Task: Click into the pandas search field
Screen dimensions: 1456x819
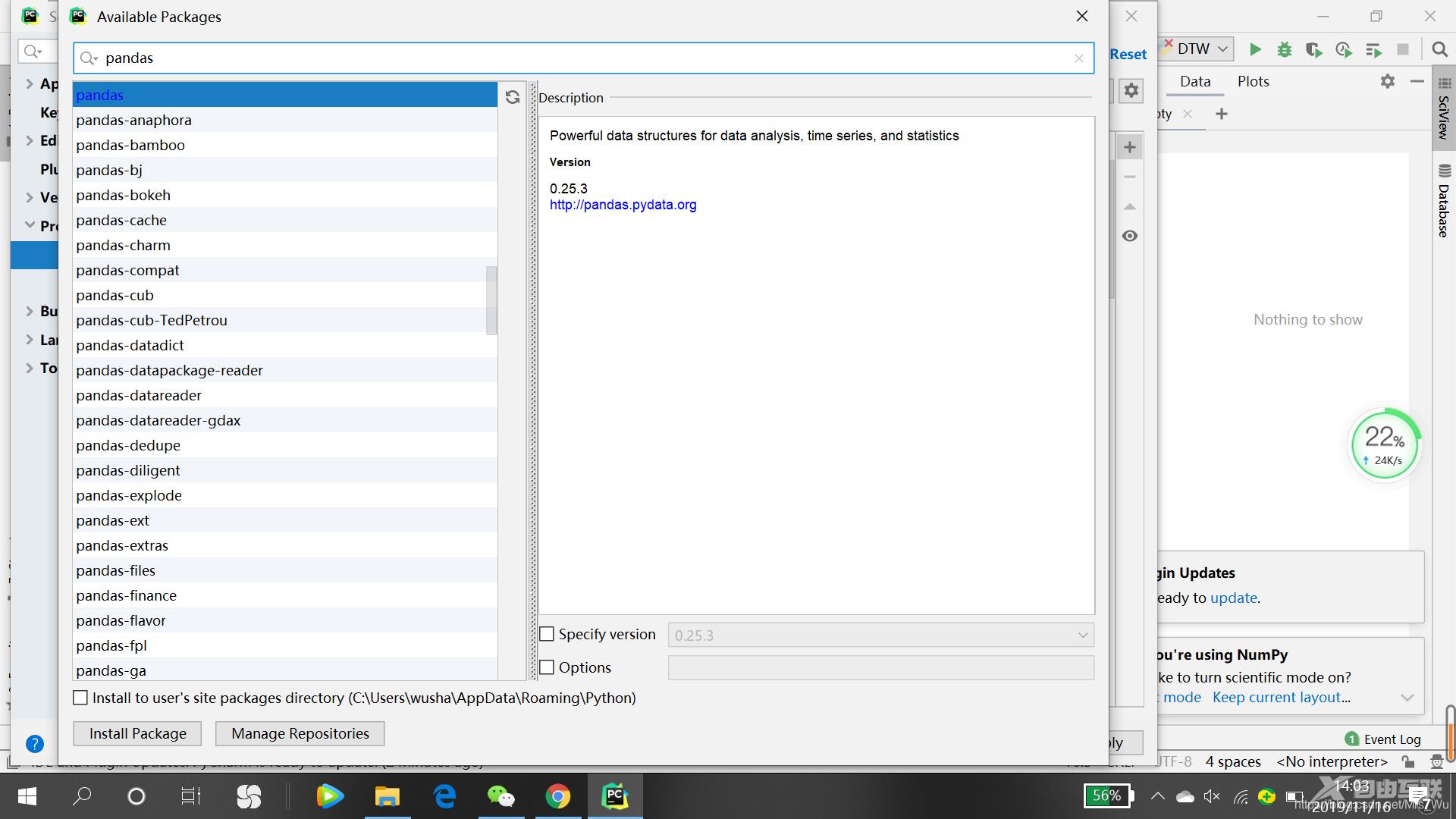Action: [584, 58]
